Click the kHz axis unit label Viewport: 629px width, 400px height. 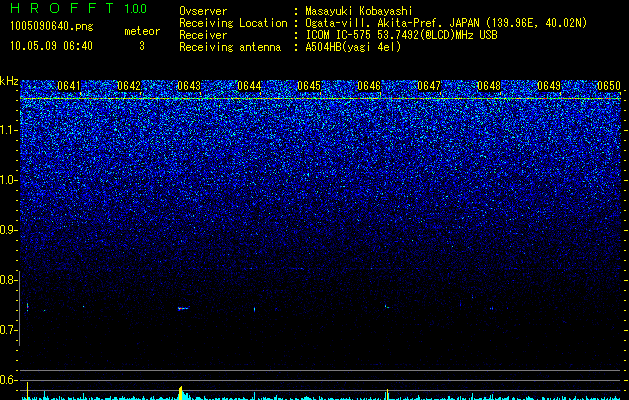9,81
